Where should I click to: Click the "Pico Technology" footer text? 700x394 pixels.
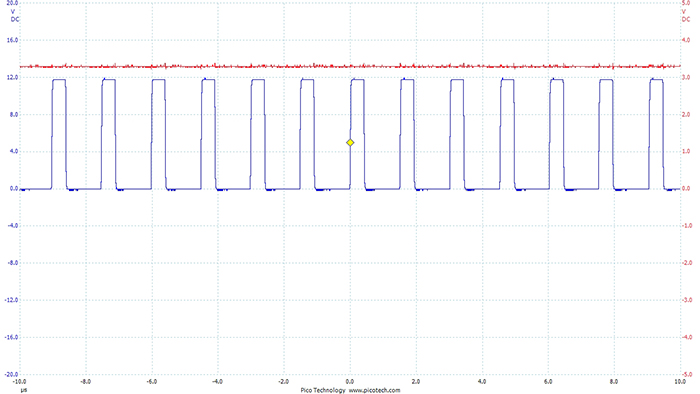323,390
